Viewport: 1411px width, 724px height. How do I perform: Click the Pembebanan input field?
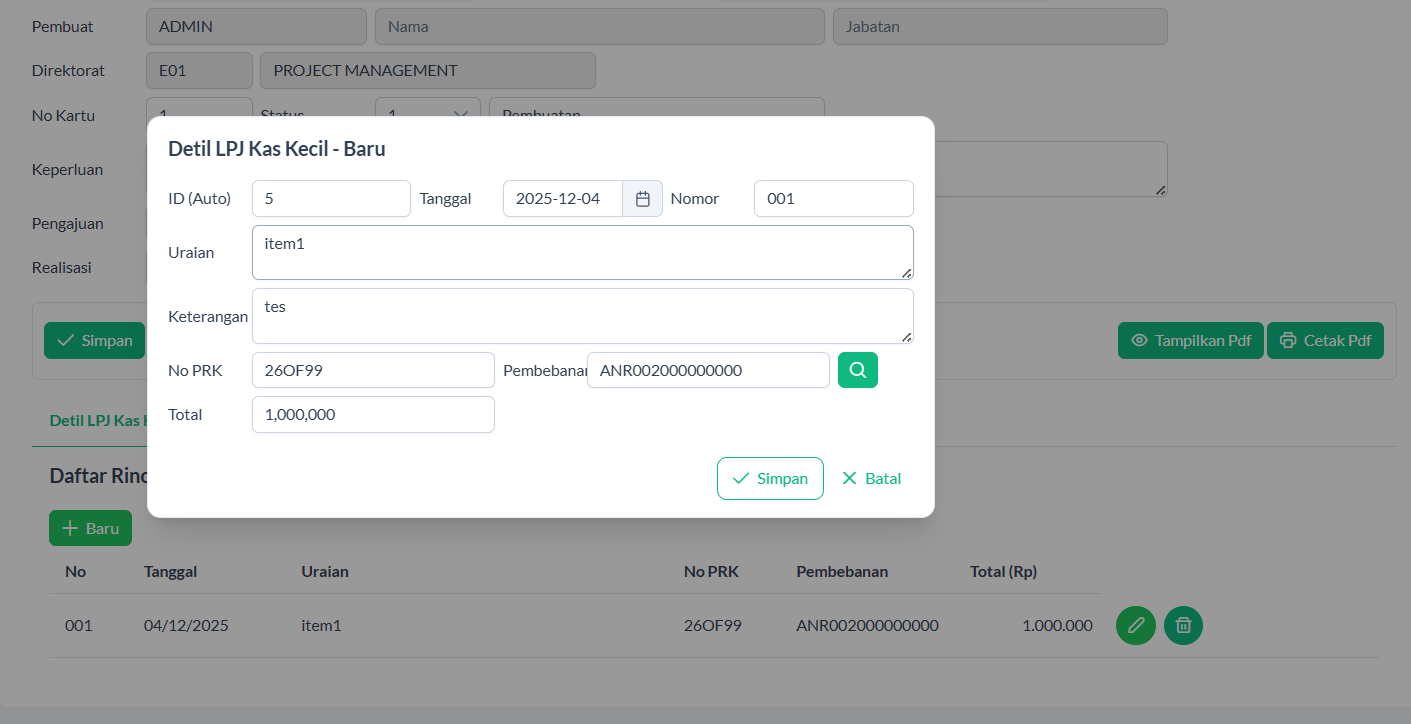(x=708, y=370)
